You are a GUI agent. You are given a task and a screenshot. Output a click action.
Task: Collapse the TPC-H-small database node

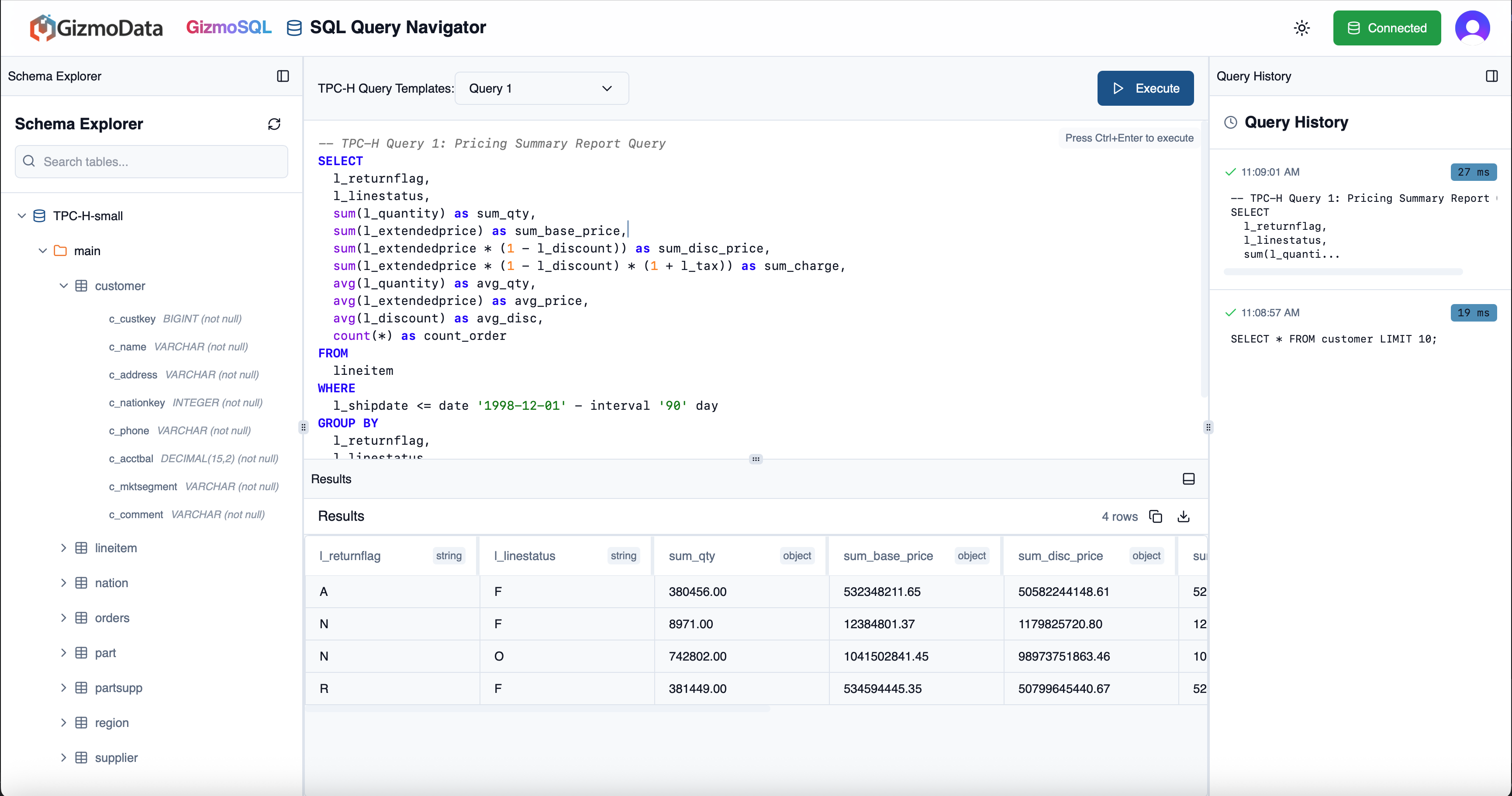[22, 215]
